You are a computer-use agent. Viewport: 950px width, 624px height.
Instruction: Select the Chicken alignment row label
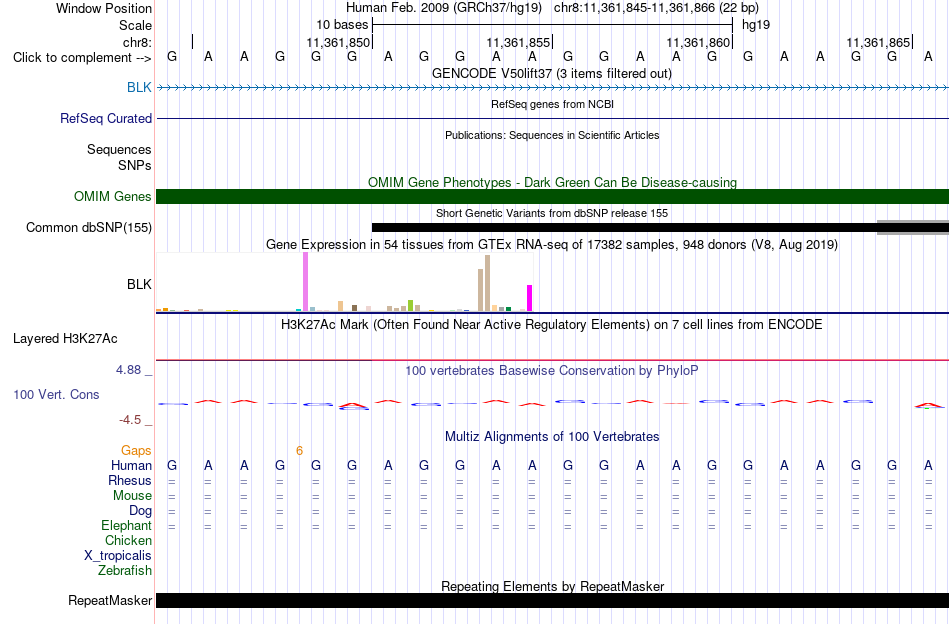click(128, 540)
